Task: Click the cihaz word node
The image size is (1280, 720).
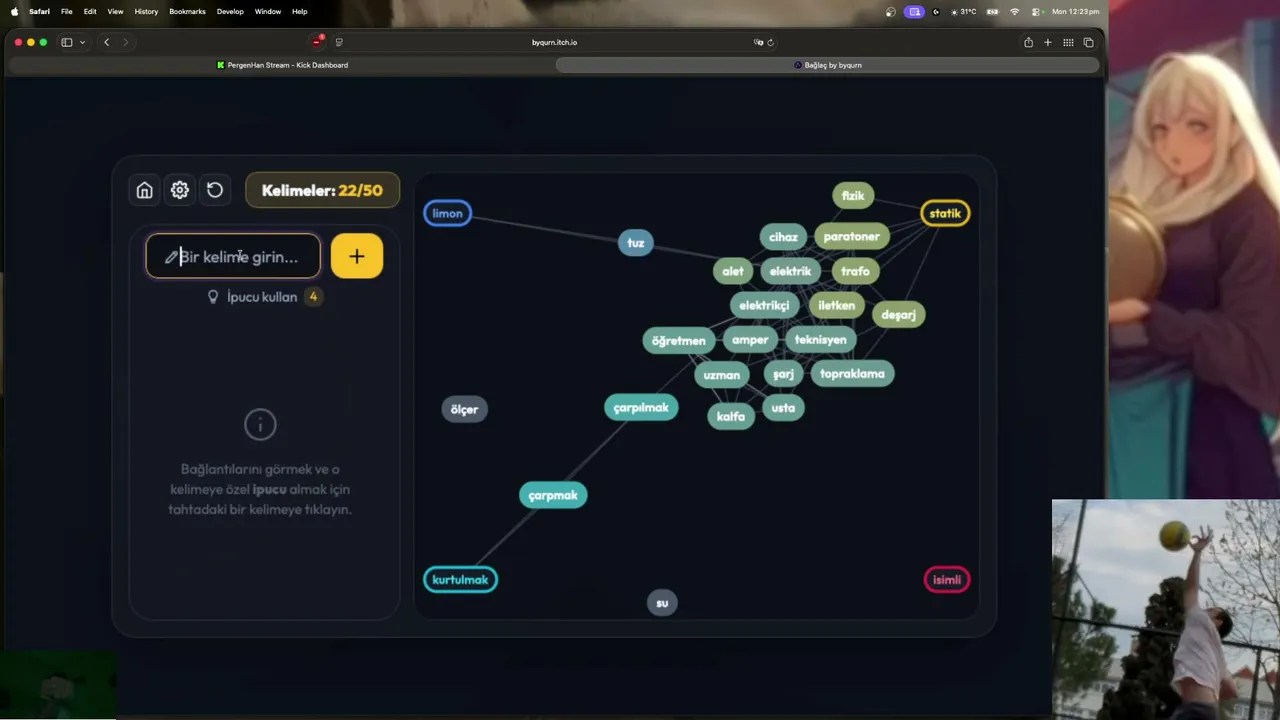Action: [x=783, y=237]
